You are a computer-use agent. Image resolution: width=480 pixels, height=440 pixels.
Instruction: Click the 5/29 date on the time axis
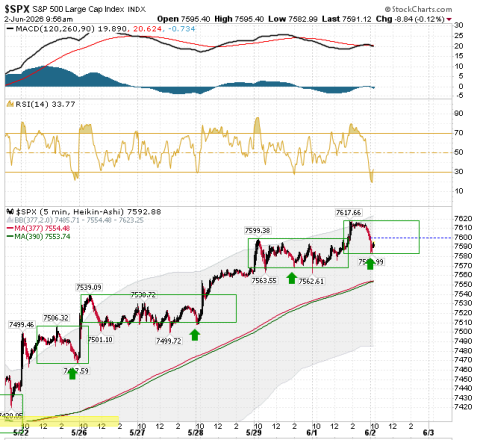(x=254, y=433)
